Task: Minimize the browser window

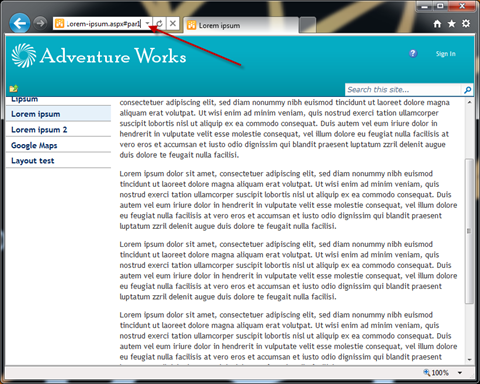Action: point(424,6)
